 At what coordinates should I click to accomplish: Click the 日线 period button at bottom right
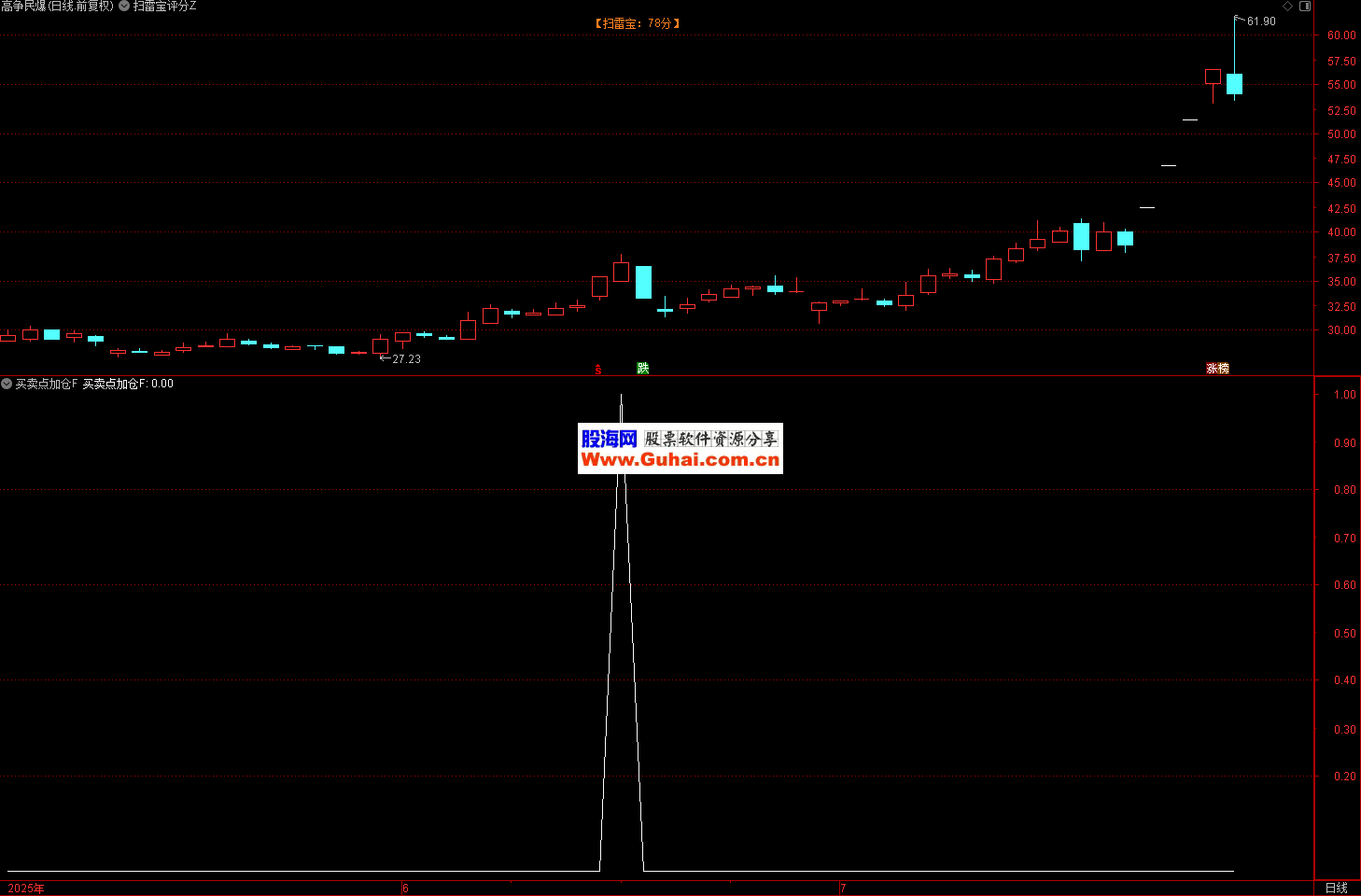click(x=1337, y=888)
